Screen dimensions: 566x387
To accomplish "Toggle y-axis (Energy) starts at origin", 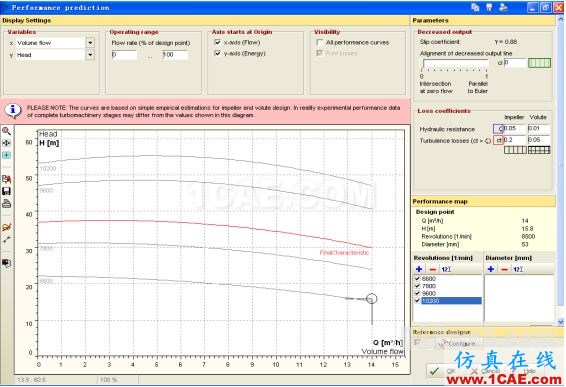I will point(218,53).
